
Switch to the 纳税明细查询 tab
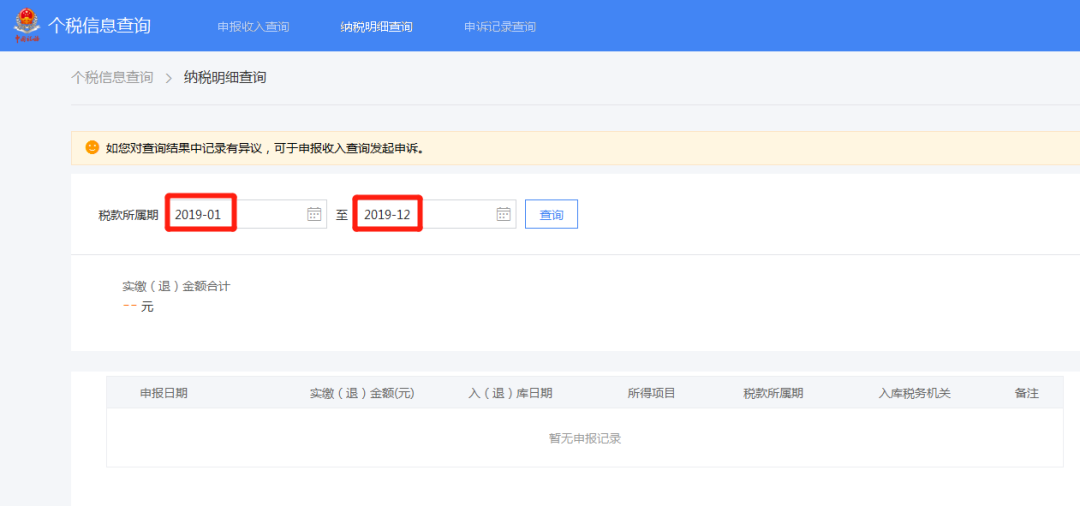[x=377, y=27]
